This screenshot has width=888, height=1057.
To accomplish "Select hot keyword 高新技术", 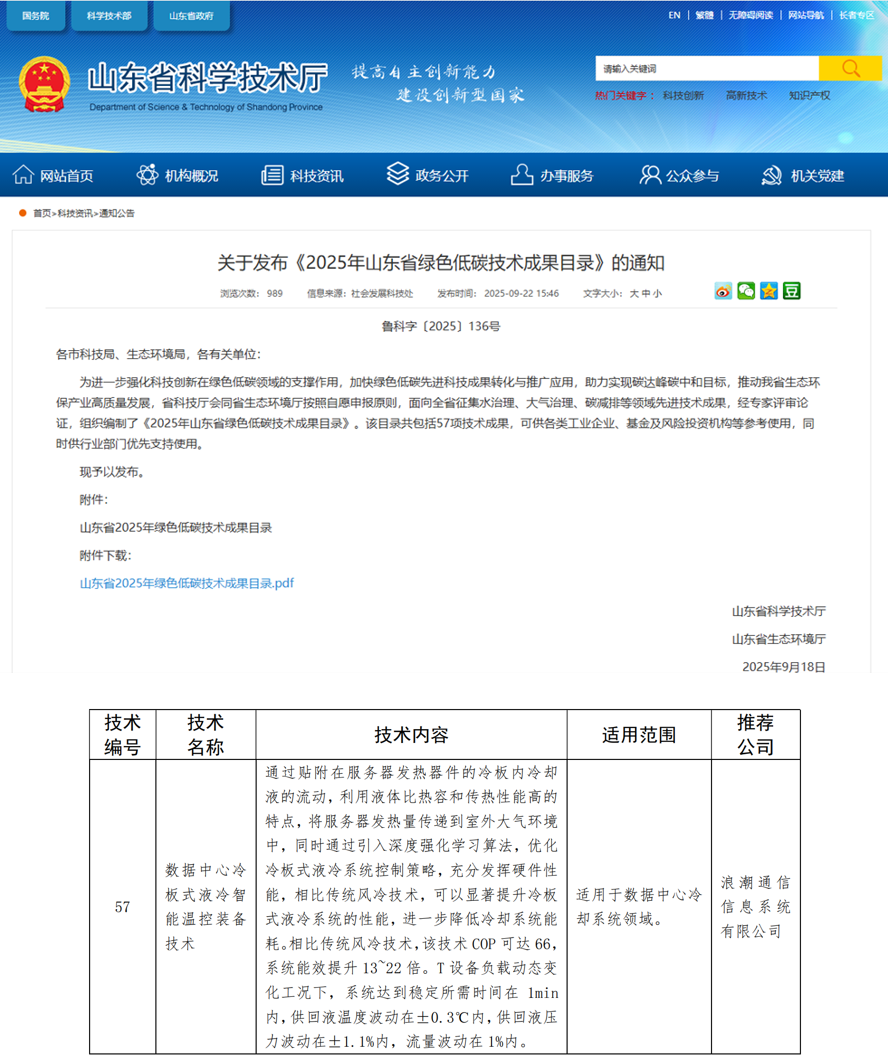I will [x=746, y=96].
